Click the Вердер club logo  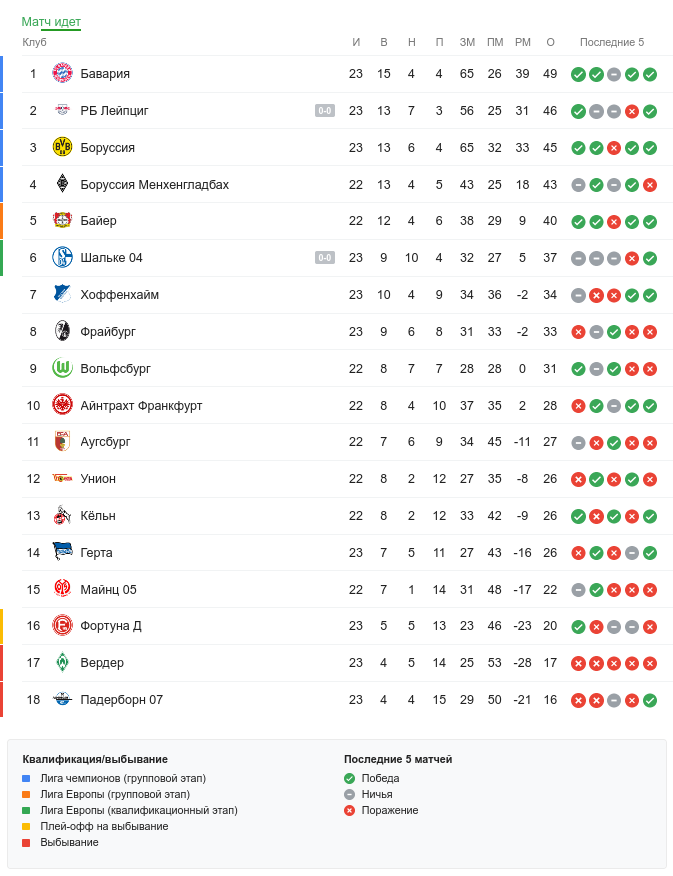coord(62,662)
